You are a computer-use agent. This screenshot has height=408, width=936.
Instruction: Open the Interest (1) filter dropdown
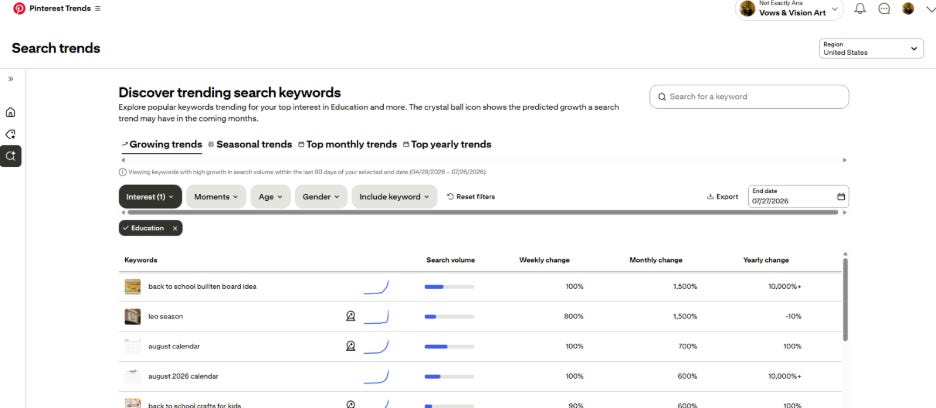point(150,197)
